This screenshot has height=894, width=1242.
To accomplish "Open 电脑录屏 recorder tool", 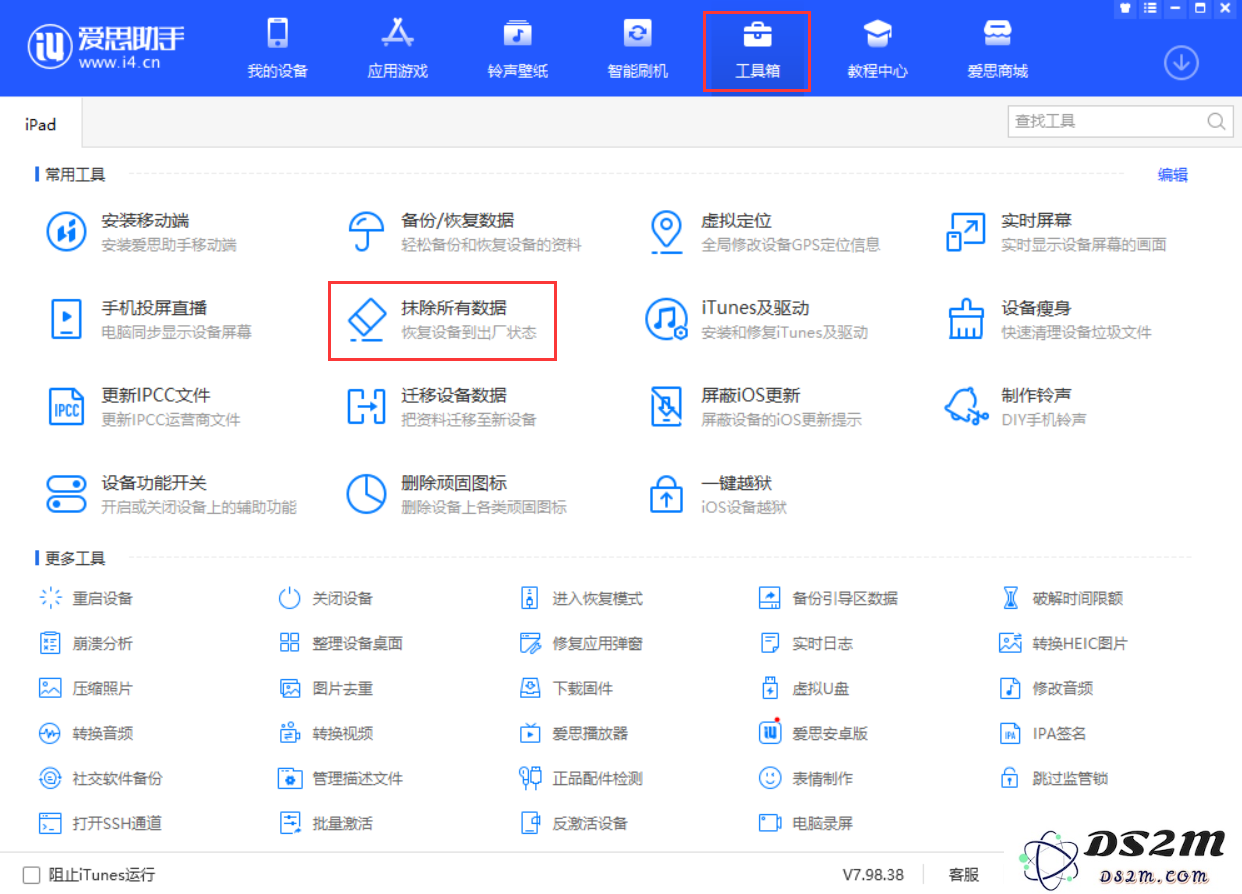I will click(806, 823).
